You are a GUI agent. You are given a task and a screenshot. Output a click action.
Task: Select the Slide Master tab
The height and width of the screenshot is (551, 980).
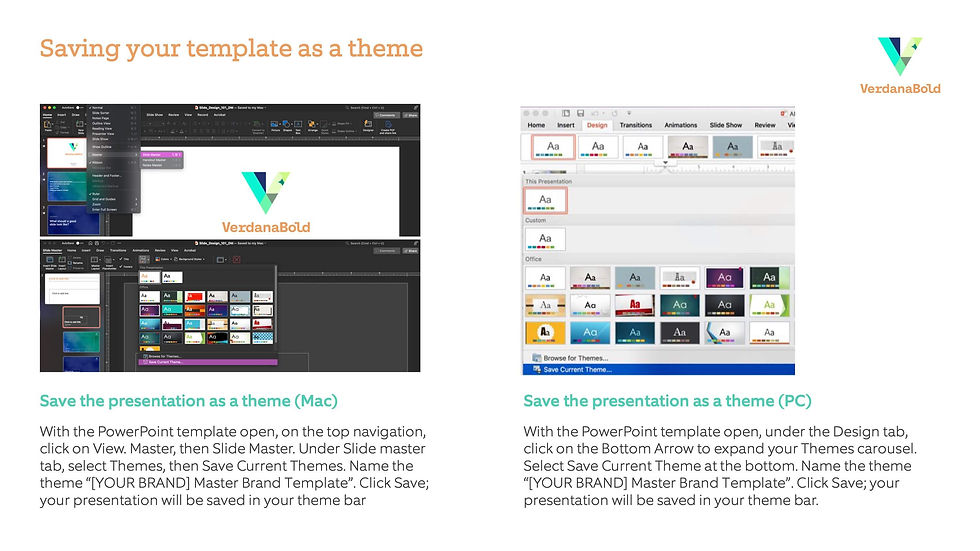pos(52,251)
